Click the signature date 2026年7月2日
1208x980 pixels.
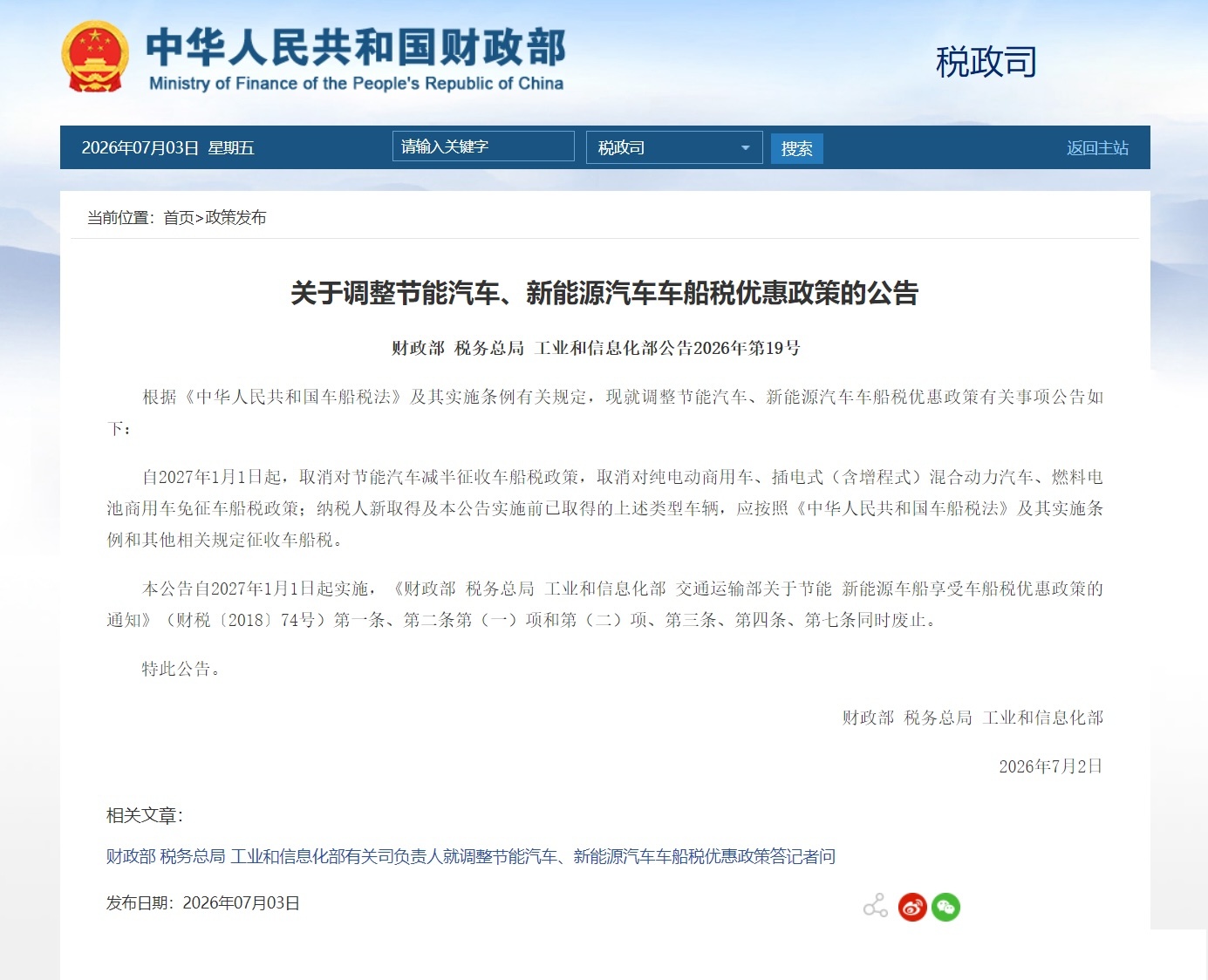[x=1051, y=766]
